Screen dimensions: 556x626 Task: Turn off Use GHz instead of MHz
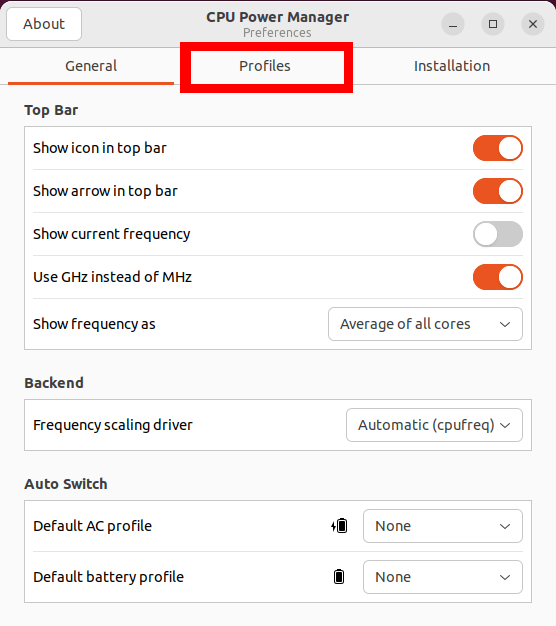tap(498, 277)
